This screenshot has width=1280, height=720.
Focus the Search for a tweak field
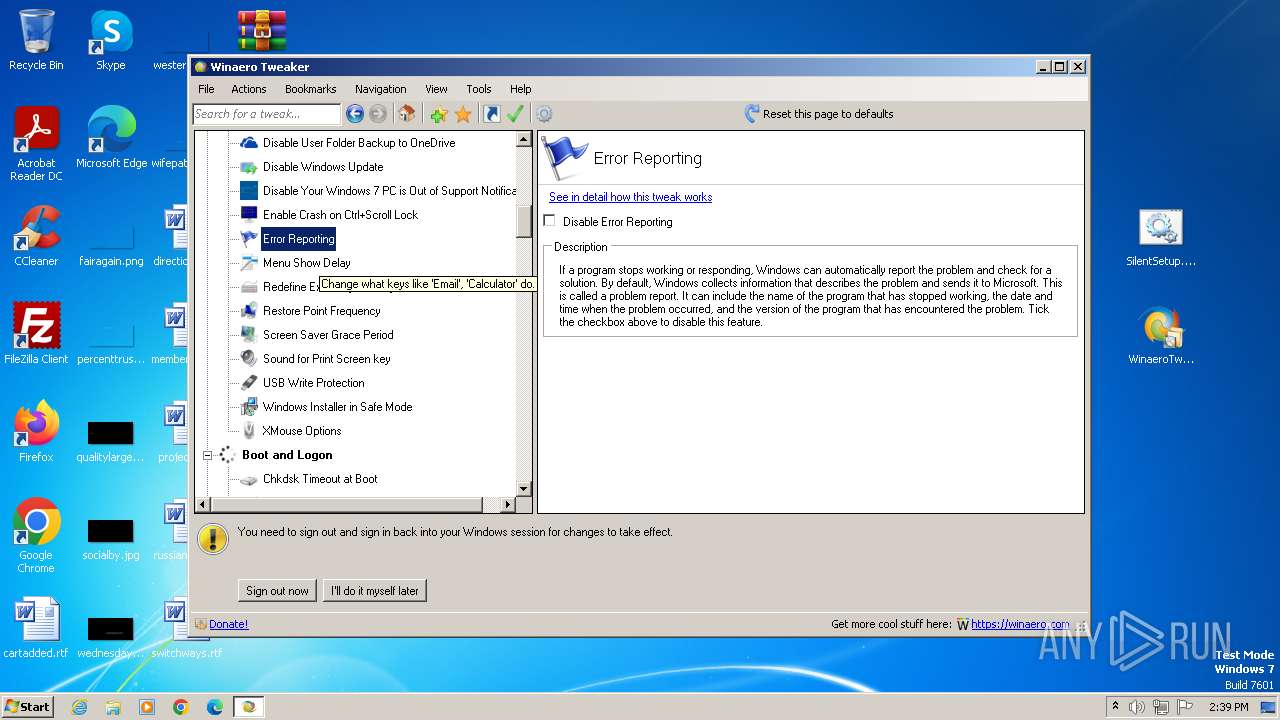(266, 114)
